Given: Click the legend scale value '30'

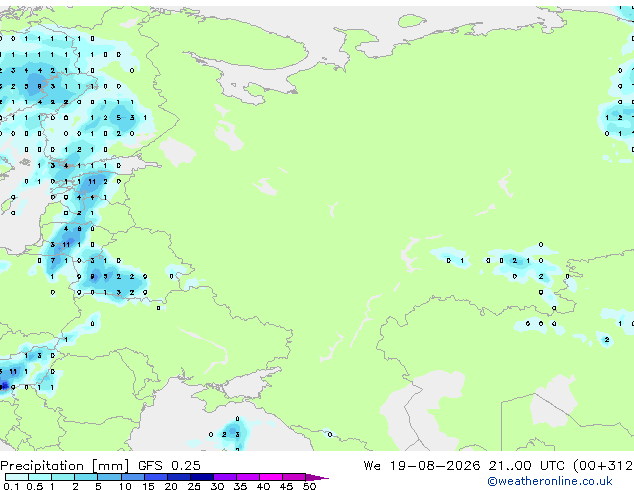Looking at the screenshot, I should tap(217, 486).
